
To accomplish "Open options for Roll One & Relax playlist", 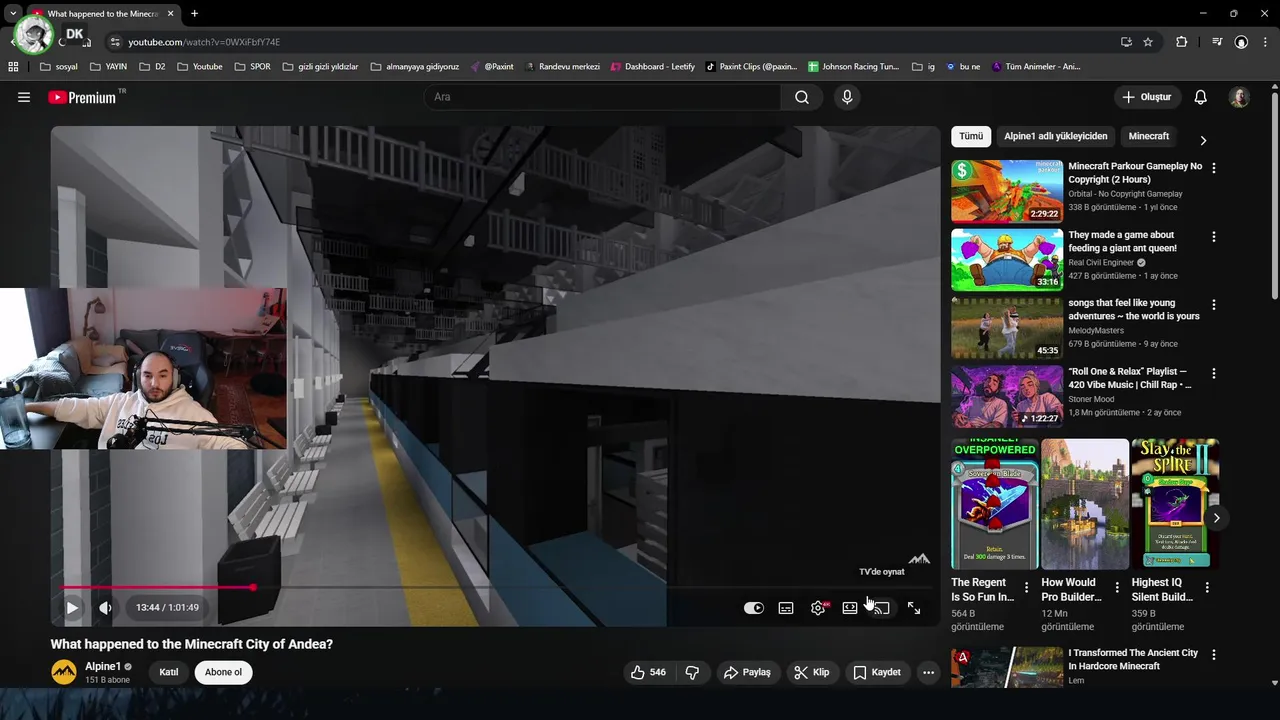I will point(1214,373).
